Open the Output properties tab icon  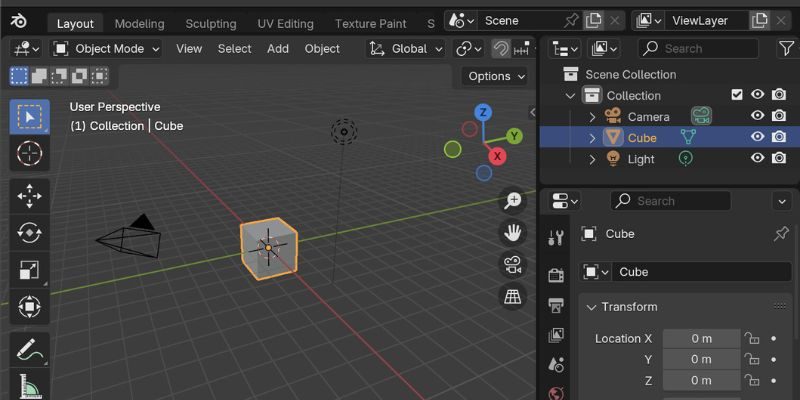pos(556,305)
